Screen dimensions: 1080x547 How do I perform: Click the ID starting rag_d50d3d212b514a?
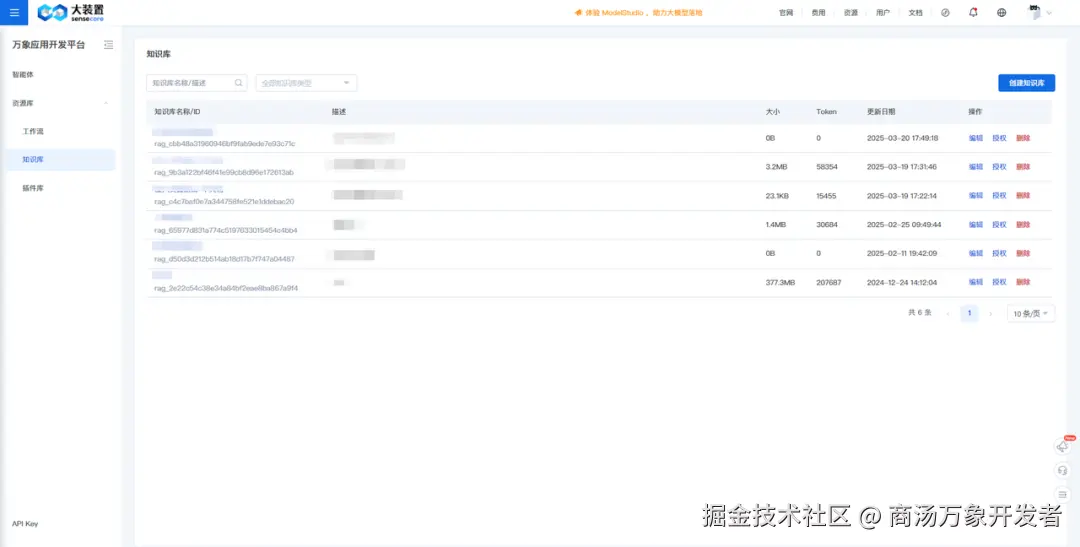coord(224,260)
